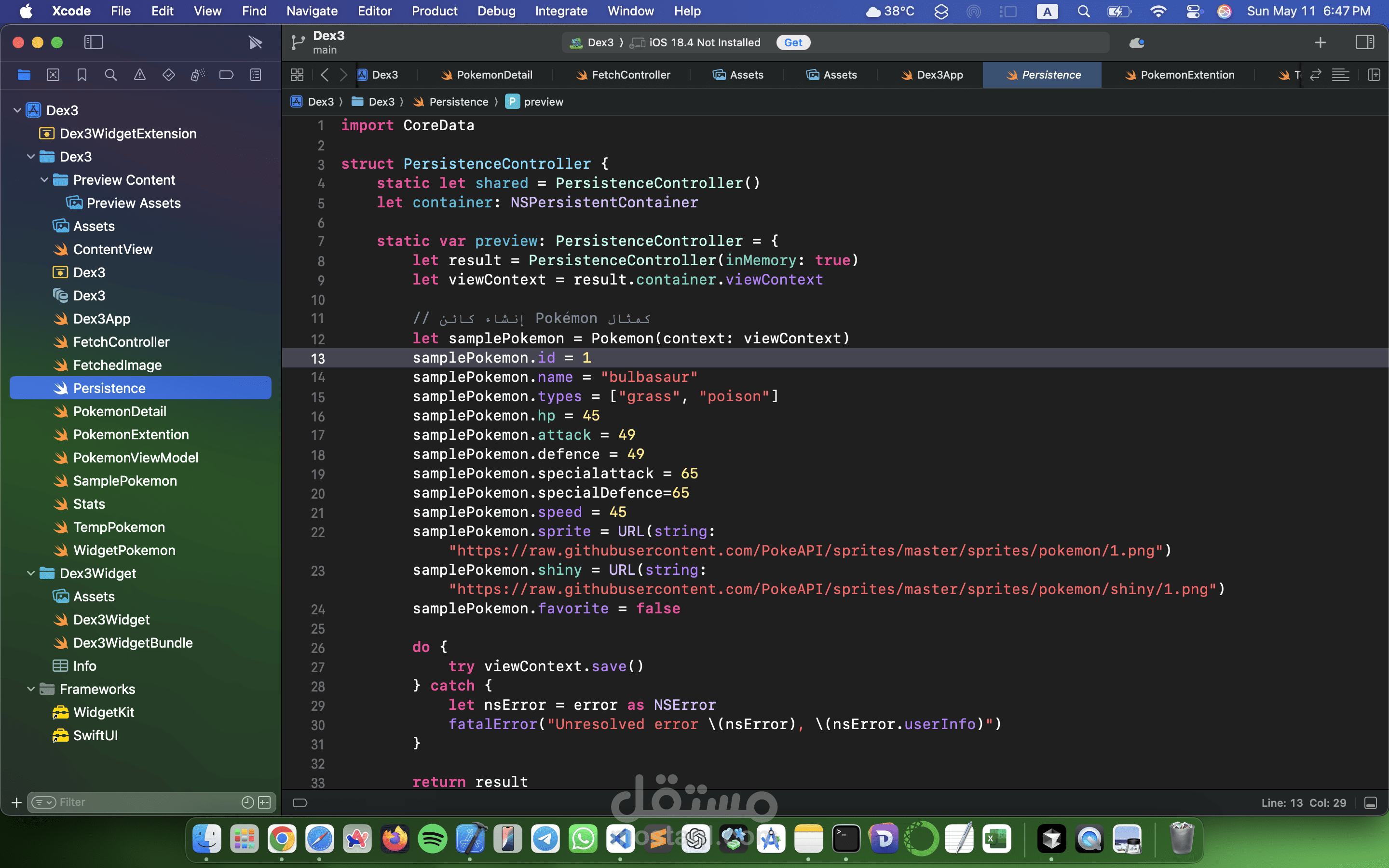
Task: Go forward in editor history
Action: (343, 75)
